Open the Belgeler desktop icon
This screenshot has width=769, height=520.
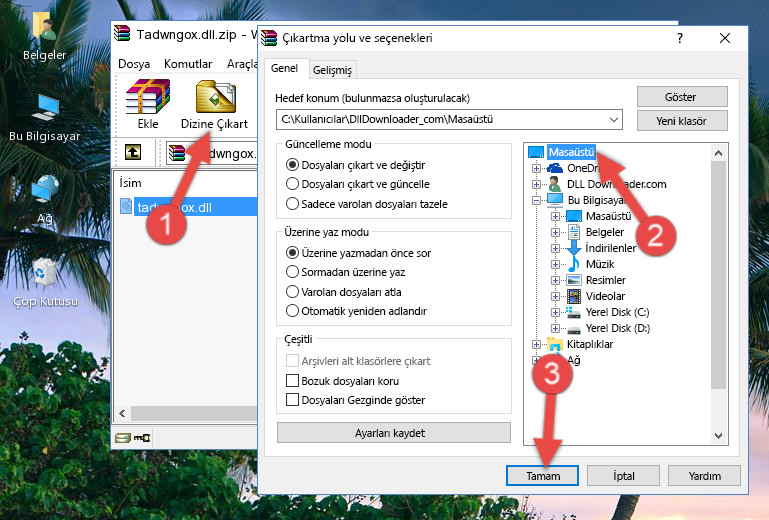click(44, 37)
